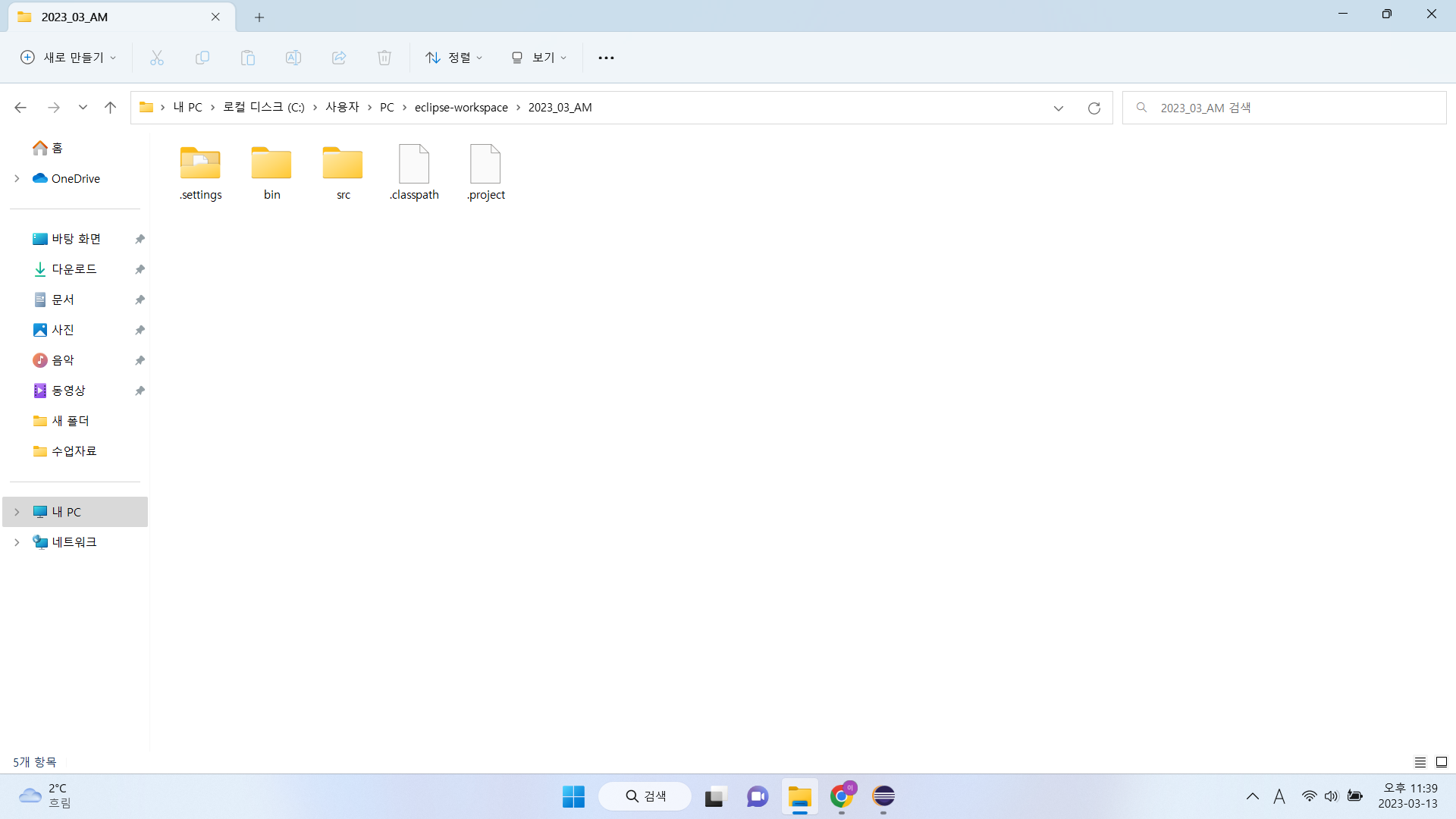Switch to details list view layout
The height and width of the screenshot is (819, 1456).
tap(1420, 762)
